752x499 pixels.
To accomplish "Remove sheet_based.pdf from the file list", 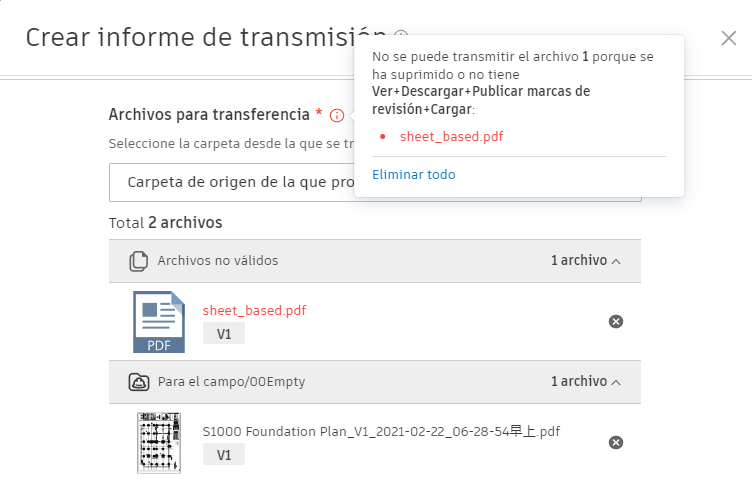I will 616,321.
